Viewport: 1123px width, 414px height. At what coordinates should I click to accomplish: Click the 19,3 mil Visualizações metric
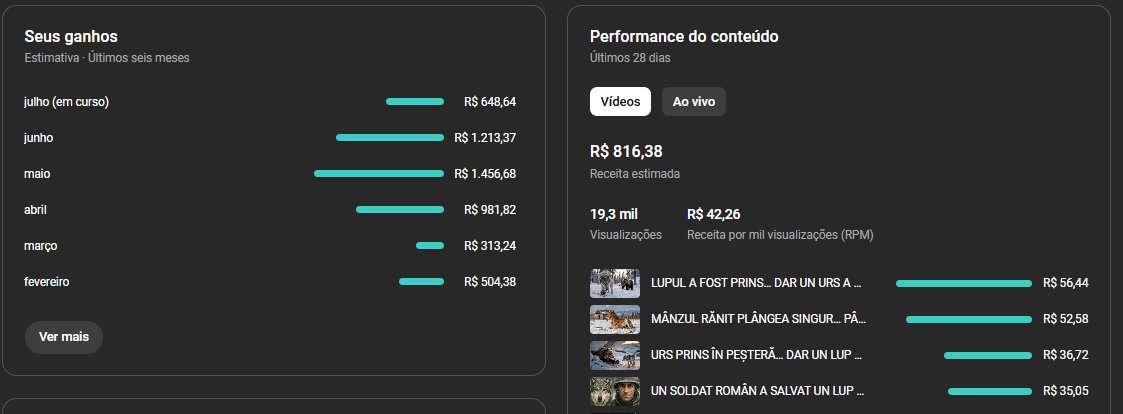[x=625, y=223]
